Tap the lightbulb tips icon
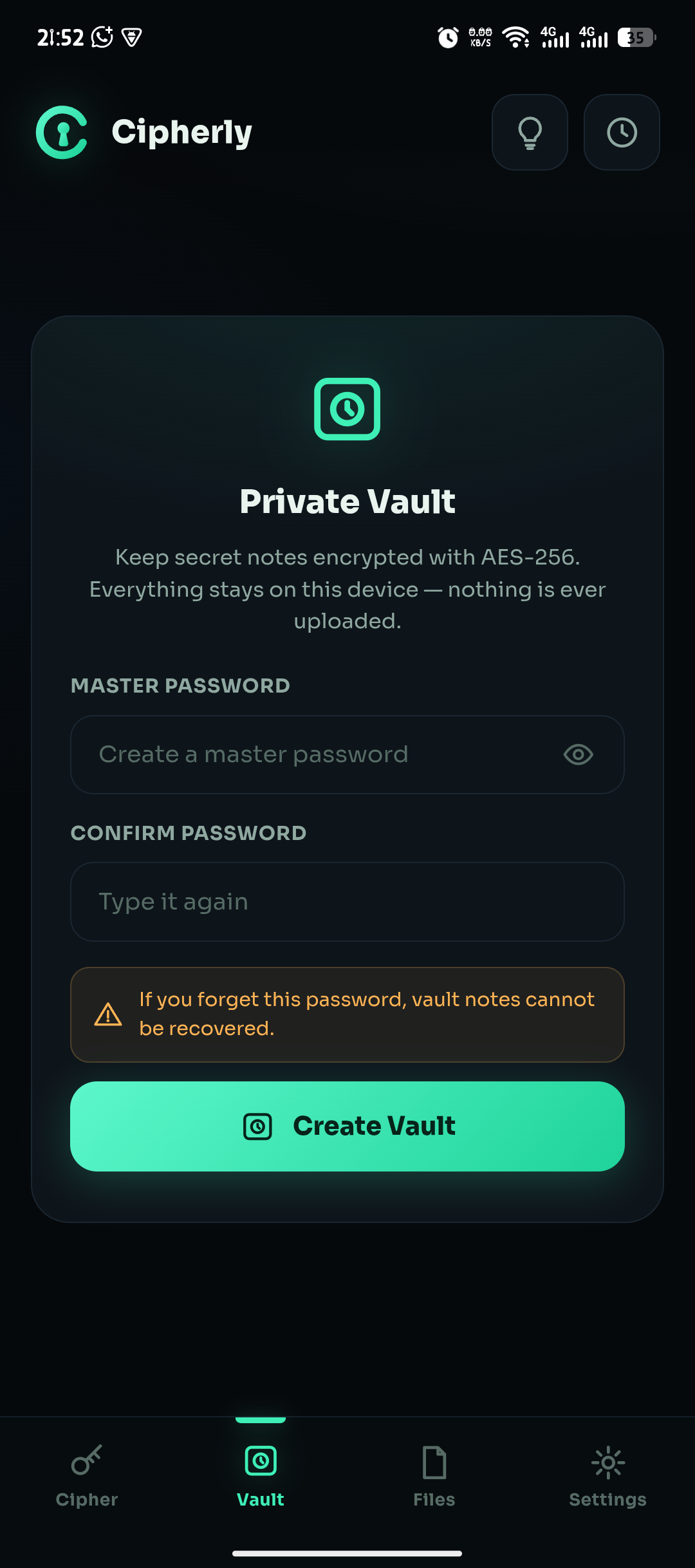The height and width of the screenshot is (1568, 695). 530,133
